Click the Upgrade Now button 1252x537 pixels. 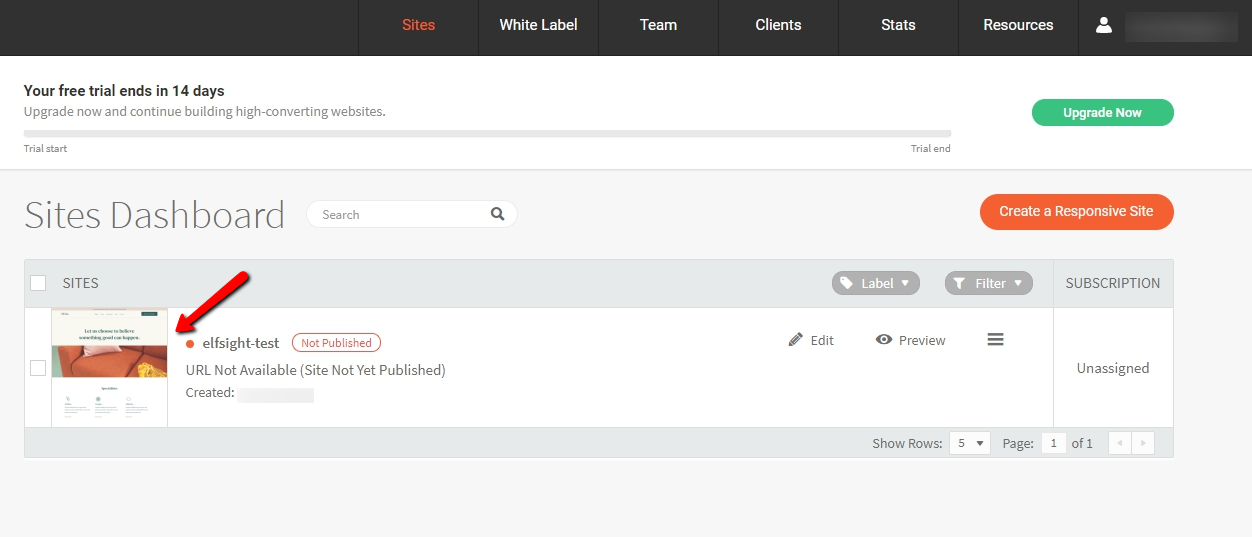[x=1102, y=113]
